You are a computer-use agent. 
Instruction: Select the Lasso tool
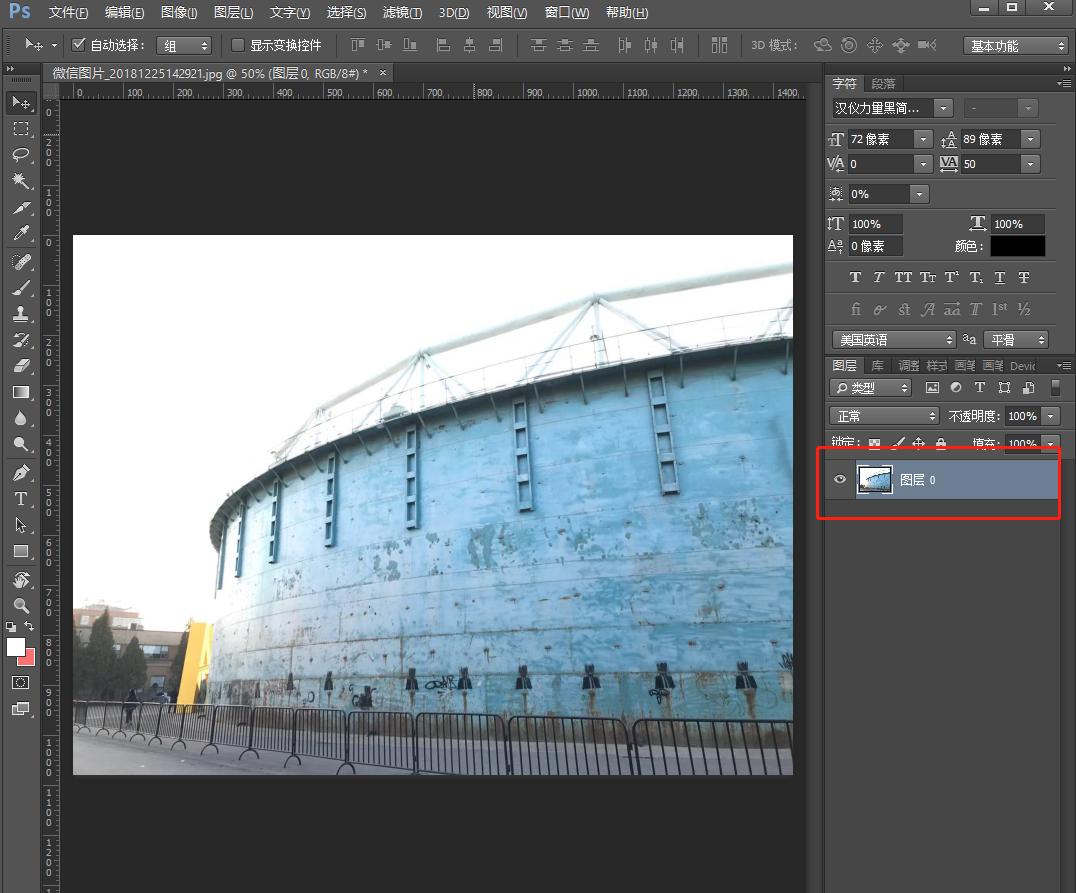(20, 155)
